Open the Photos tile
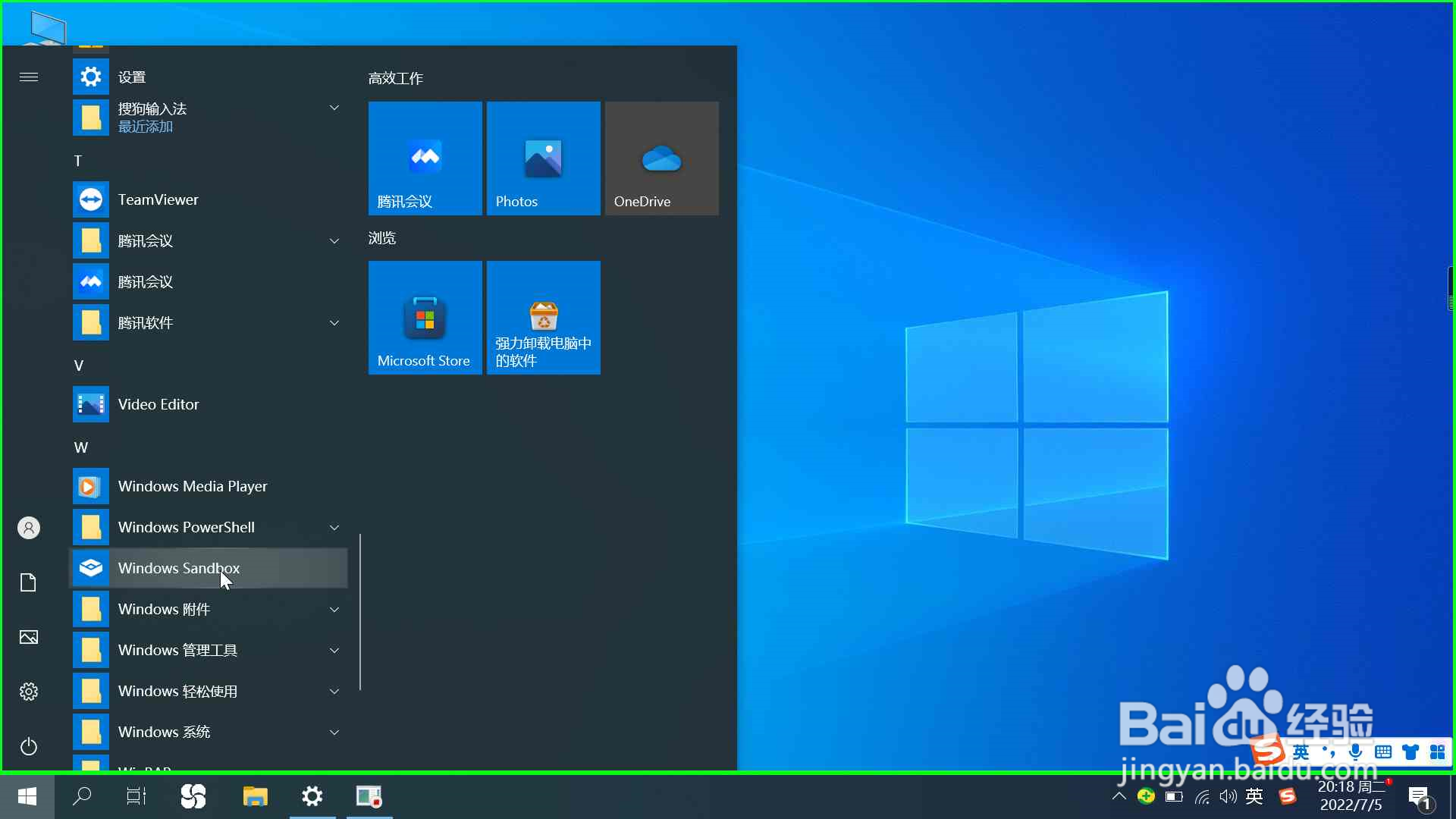This screenshot has height=819, width=1456. point(544,158)
